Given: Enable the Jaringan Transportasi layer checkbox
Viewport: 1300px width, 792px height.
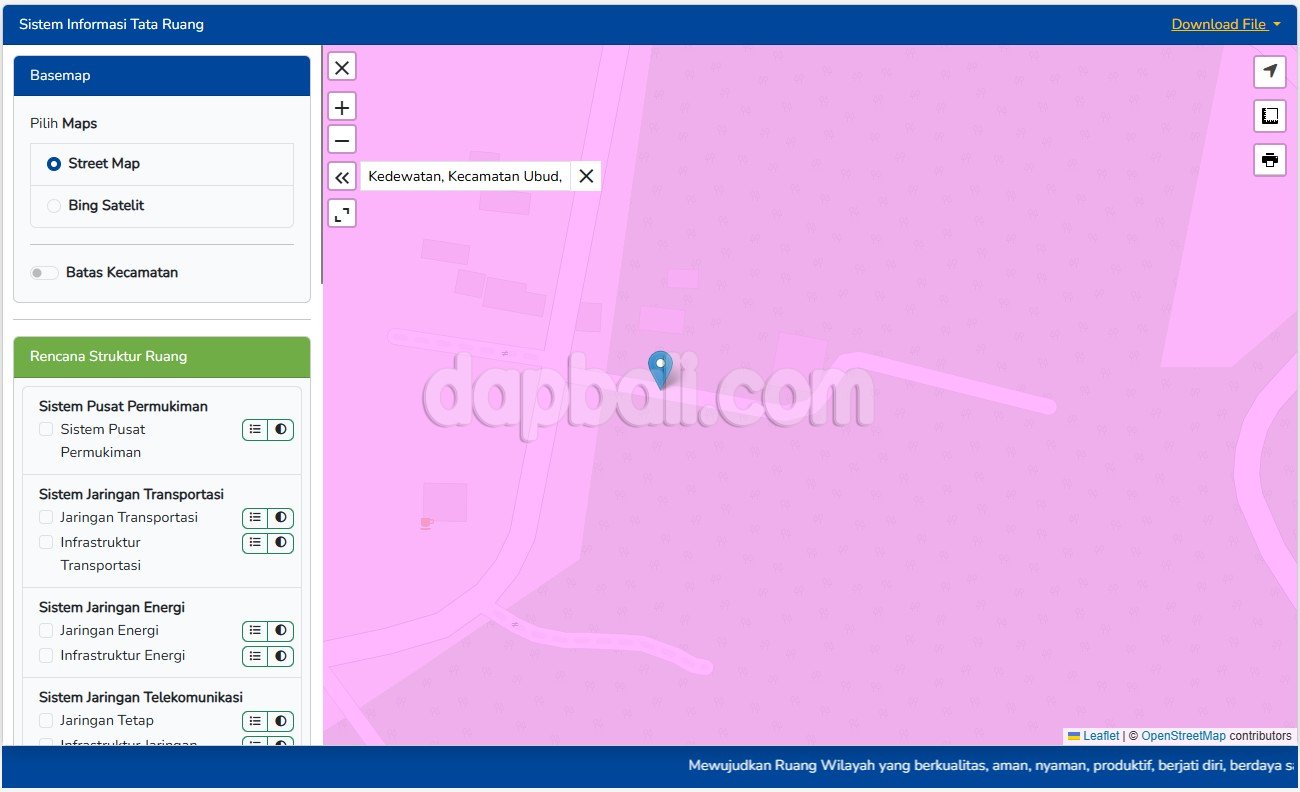Looking at the screenshot, I should [x=46, y=517].
